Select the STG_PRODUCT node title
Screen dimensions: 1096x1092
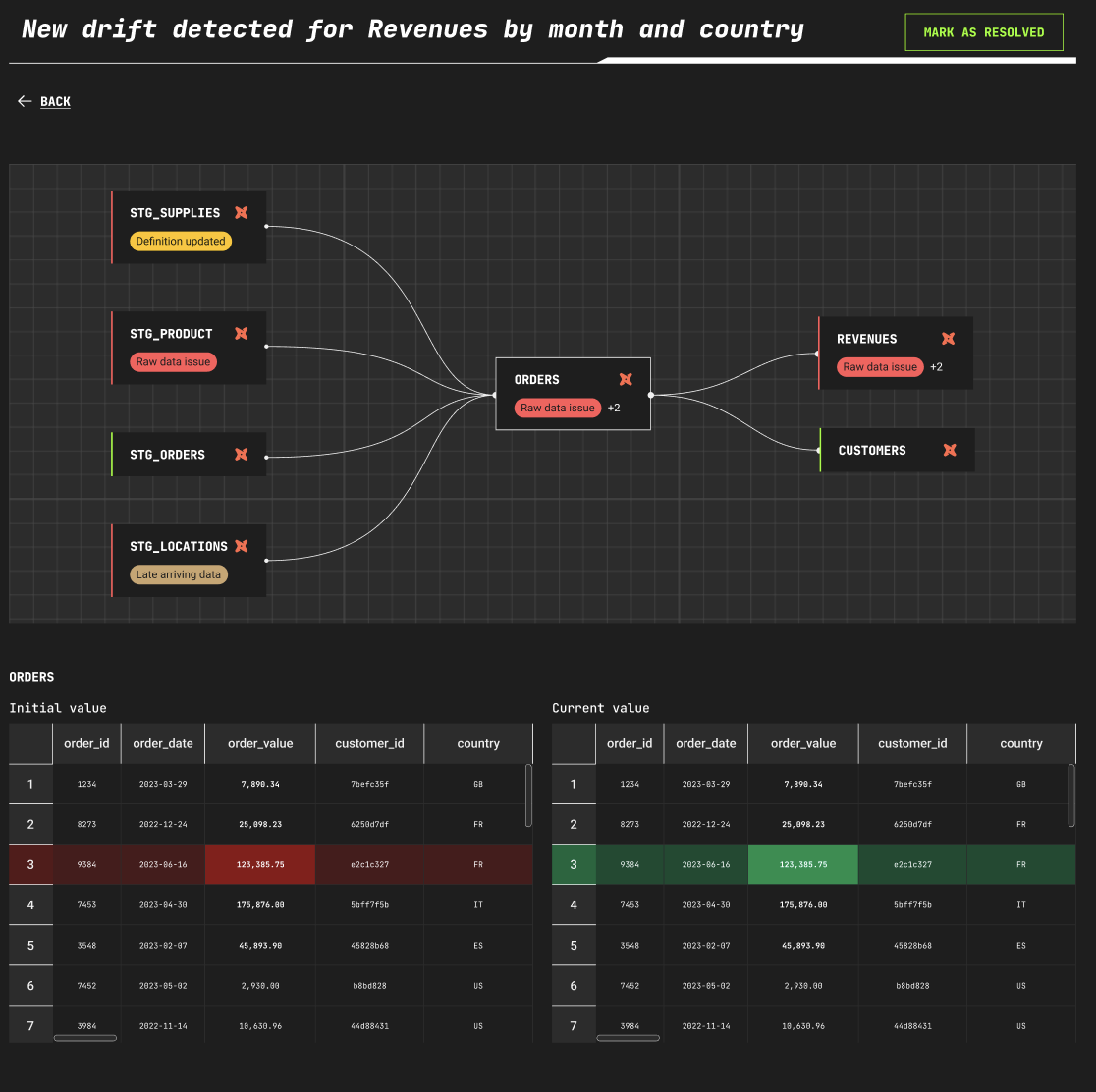pos(171,334)
